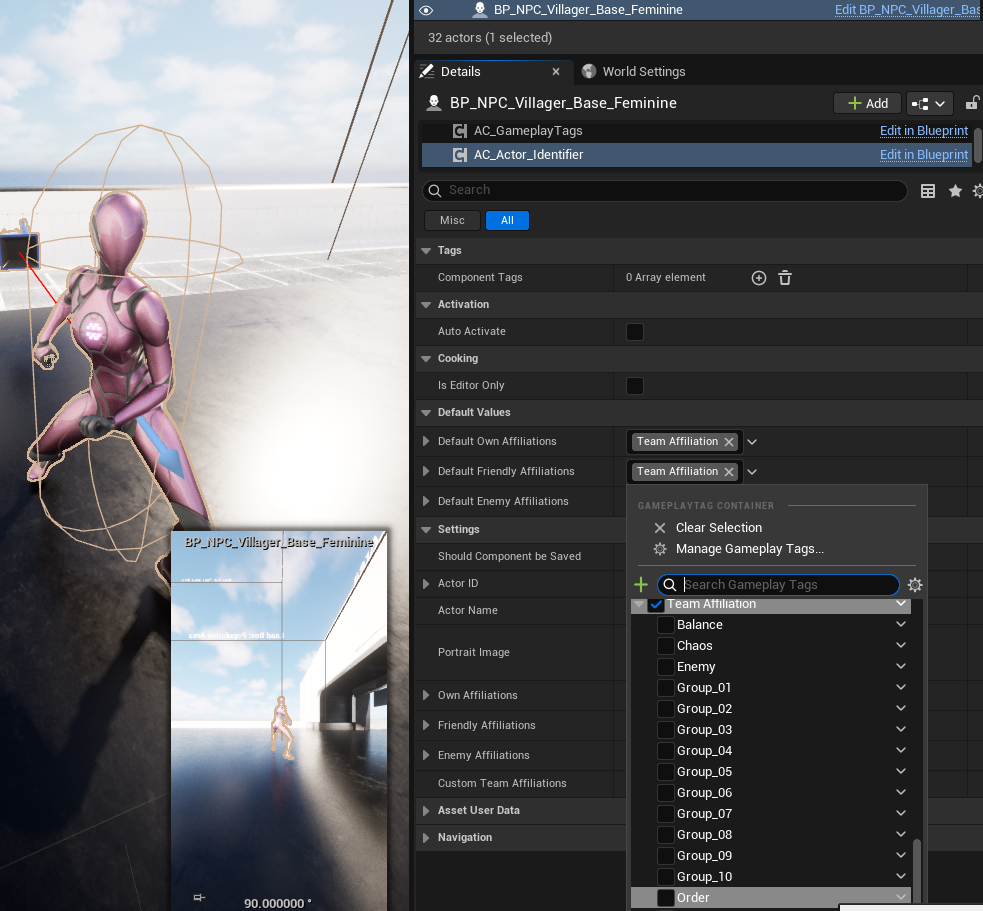983x911 pixels.
Task: Switch to the World Settings tab
Action: coord(643,72)
